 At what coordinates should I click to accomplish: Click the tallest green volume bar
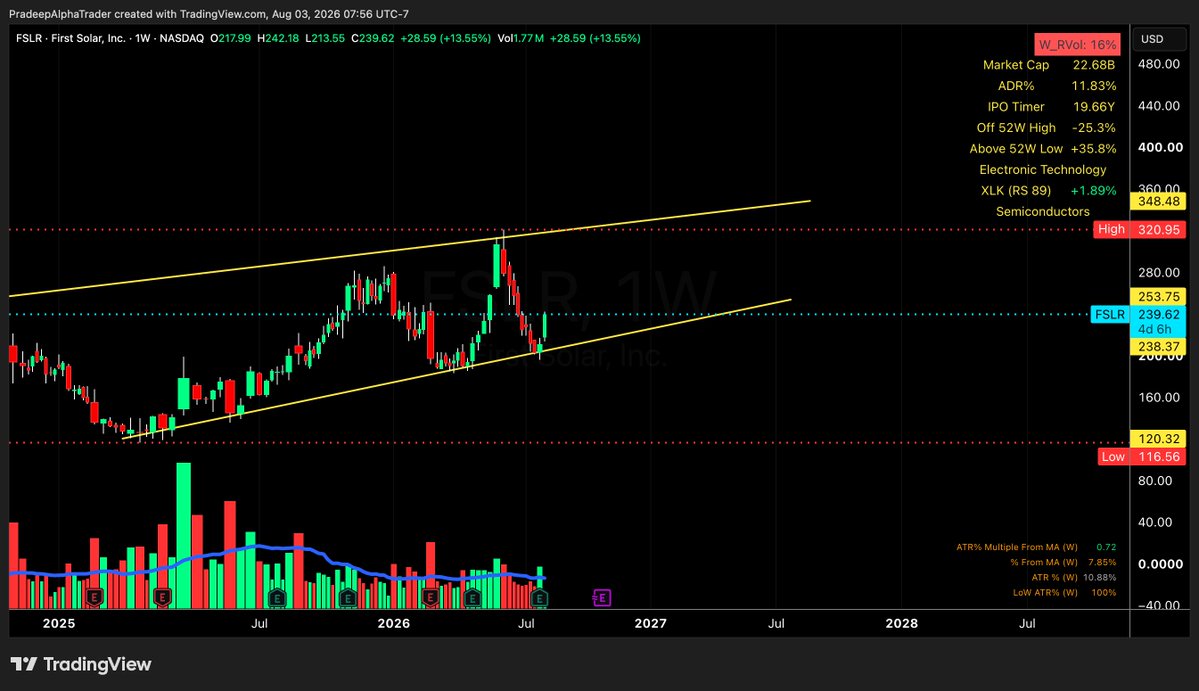click(184, 535)
